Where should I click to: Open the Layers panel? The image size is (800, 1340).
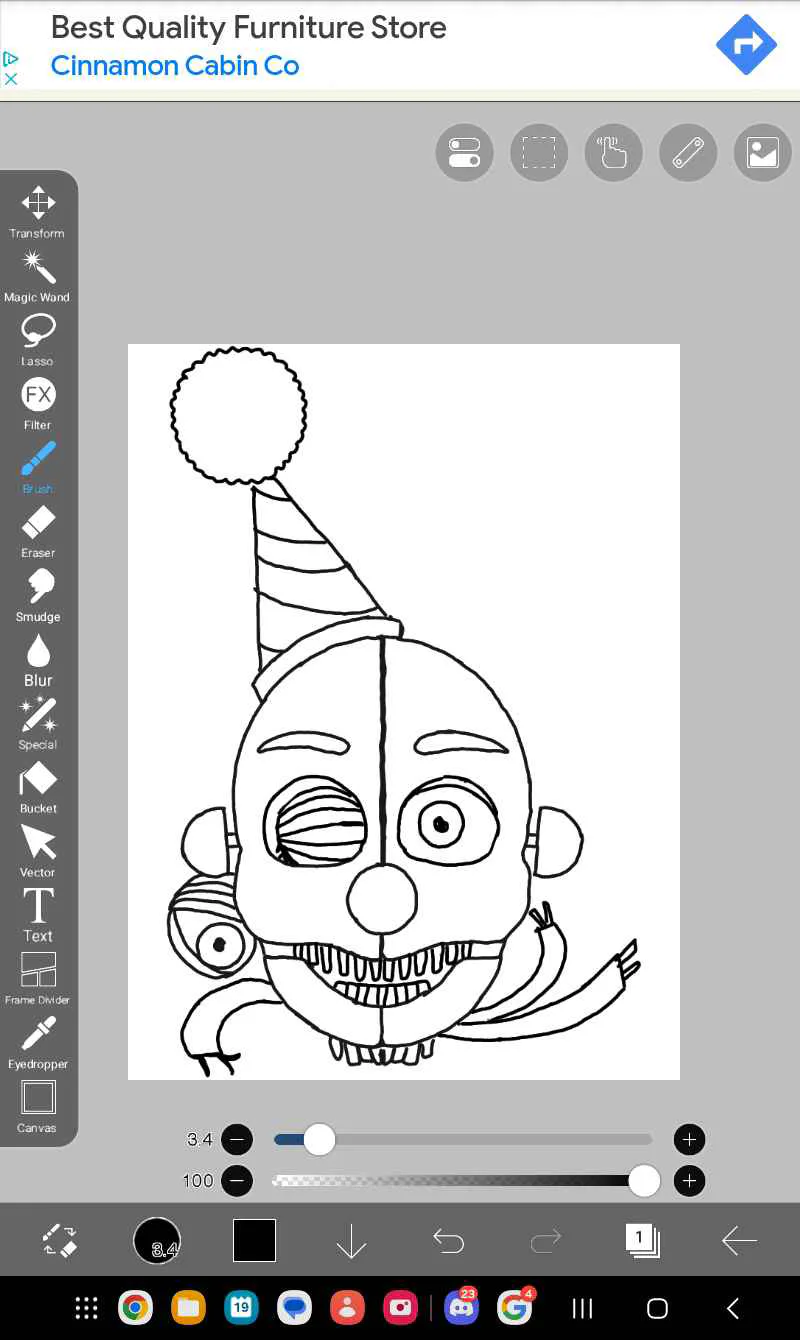642,1240
